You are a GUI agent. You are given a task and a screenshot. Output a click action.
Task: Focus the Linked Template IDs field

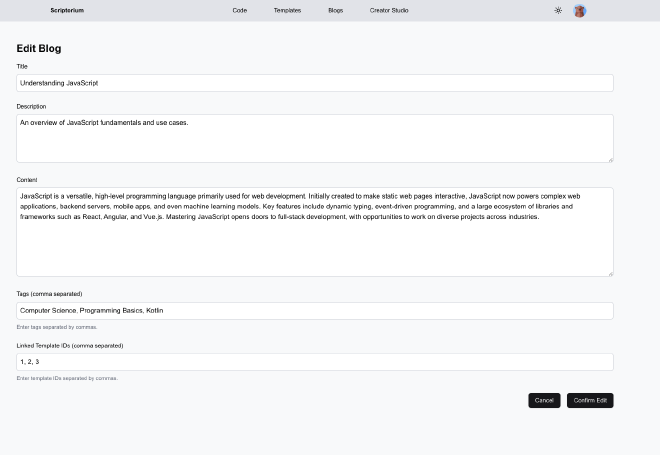click(315, 362)
